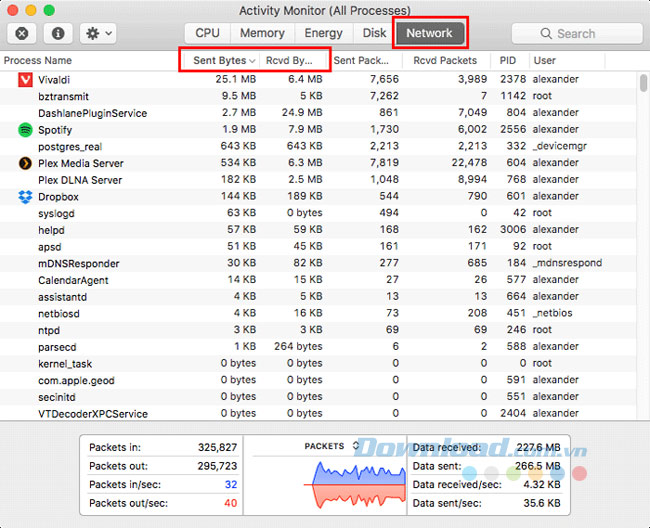
Task: Open the Energy tab
Action: click(323, 33)
